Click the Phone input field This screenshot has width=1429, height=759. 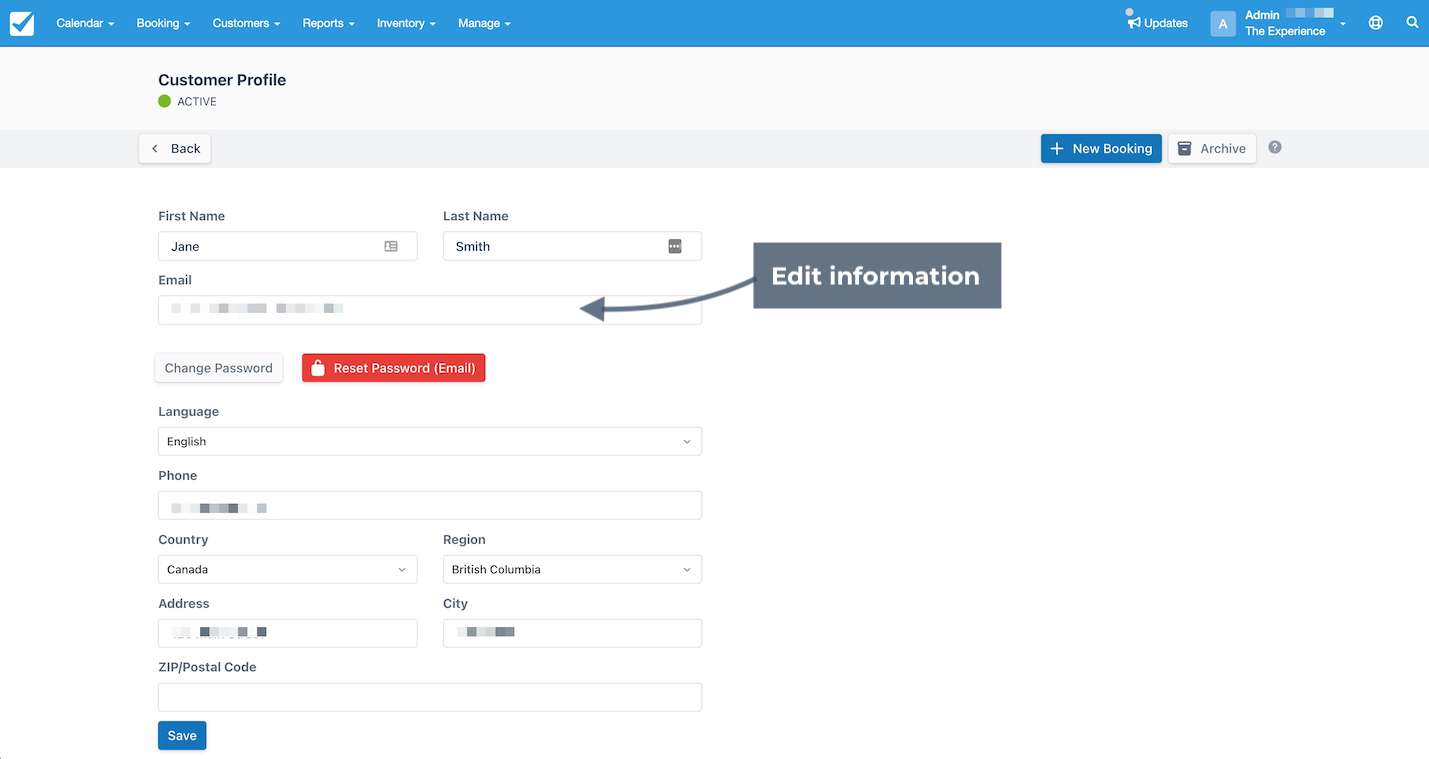(x=430, y=505)
